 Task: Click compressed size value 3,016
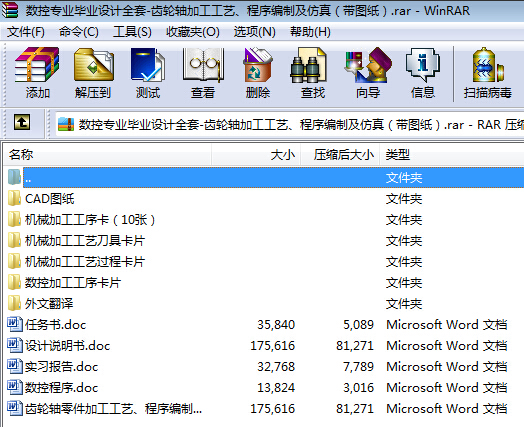[x=358, y=388]
